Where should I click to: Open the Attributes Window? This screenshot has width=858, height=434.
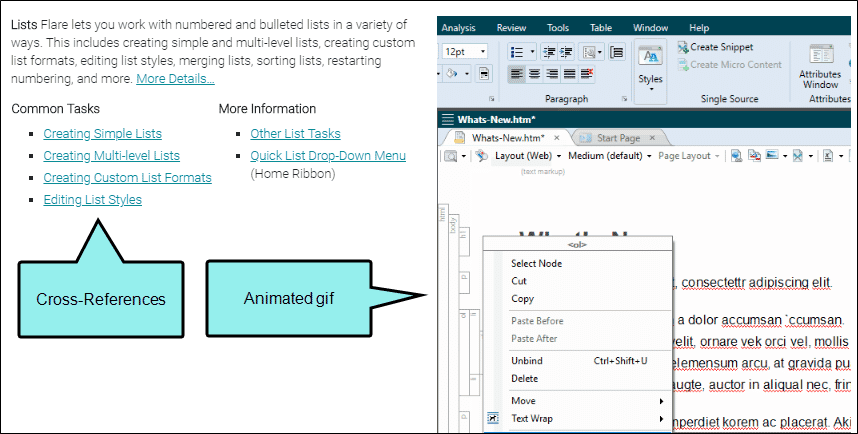point(820,67)
